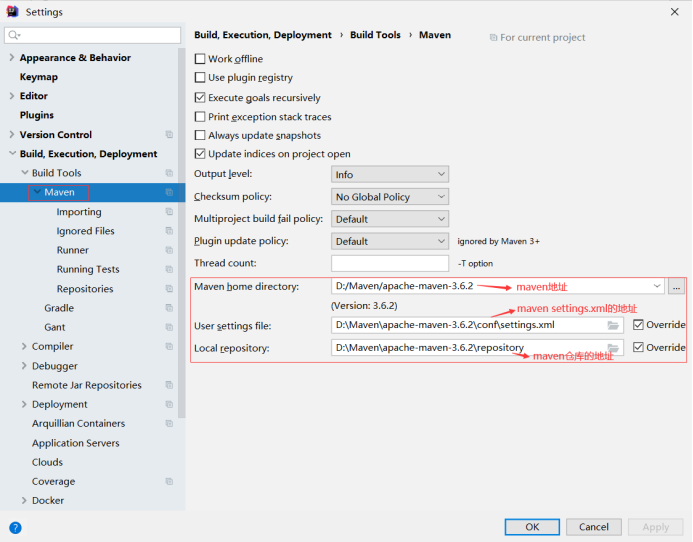Click project-level icon beside Build Tools
The image size is (693, 542).
169,173
